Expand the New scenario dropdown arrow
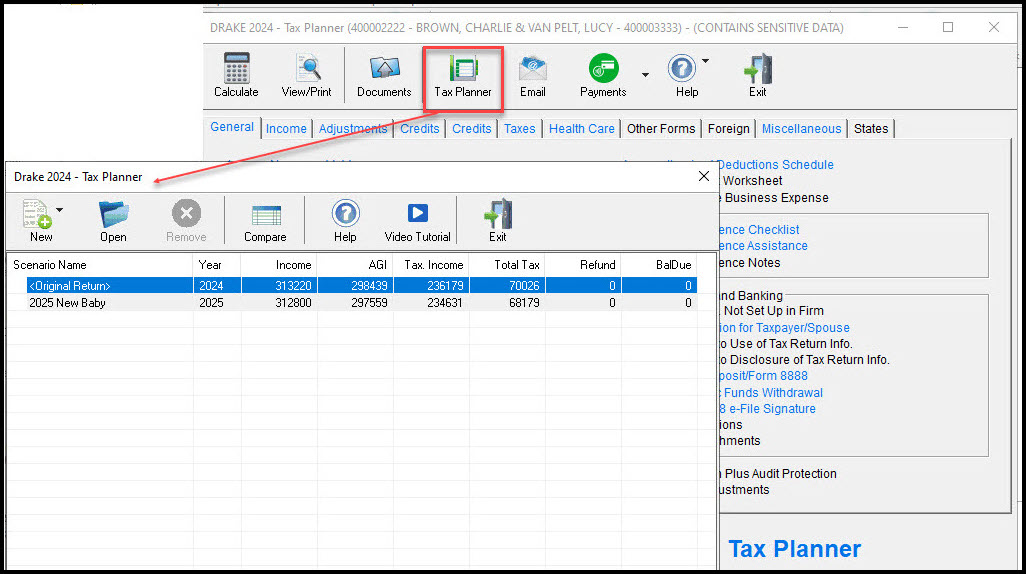The width and height of the screenshot is (1026, 574). click(x=60, y=209)
